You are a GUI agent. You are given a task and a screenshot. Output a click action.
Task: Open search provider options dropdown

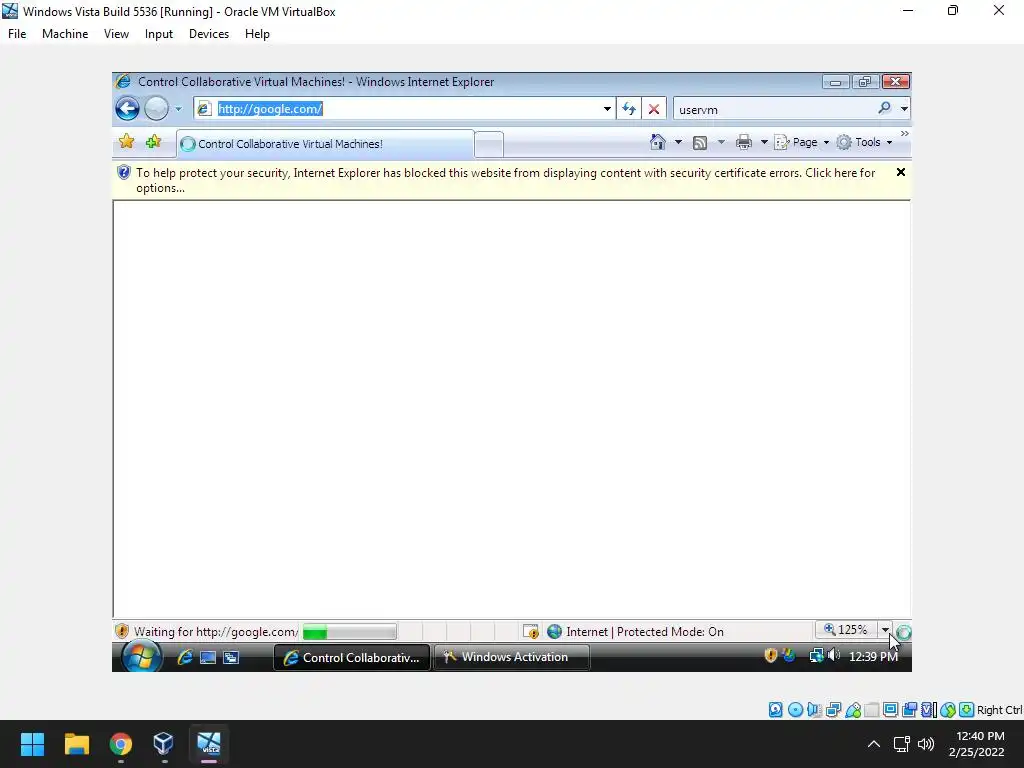904,109
